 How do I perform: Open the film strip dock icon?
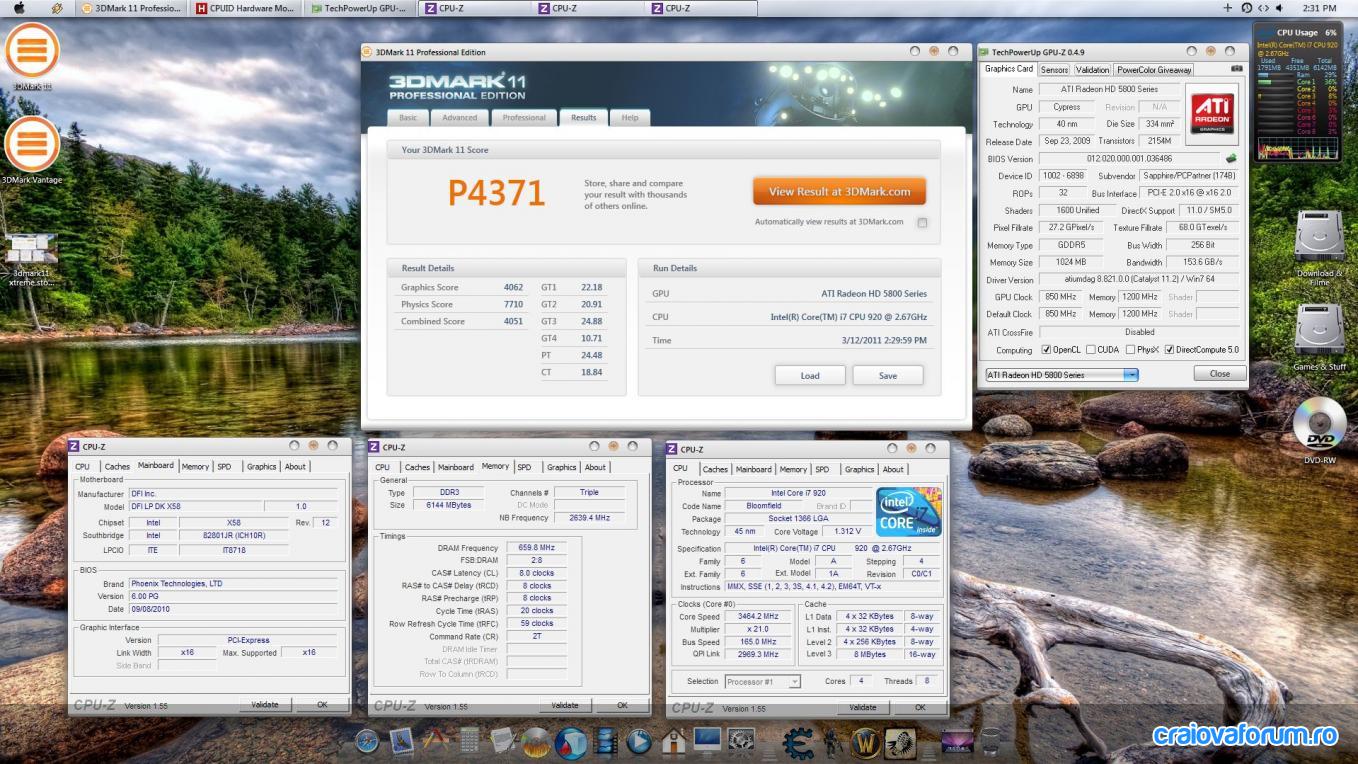tap(606, 741)
